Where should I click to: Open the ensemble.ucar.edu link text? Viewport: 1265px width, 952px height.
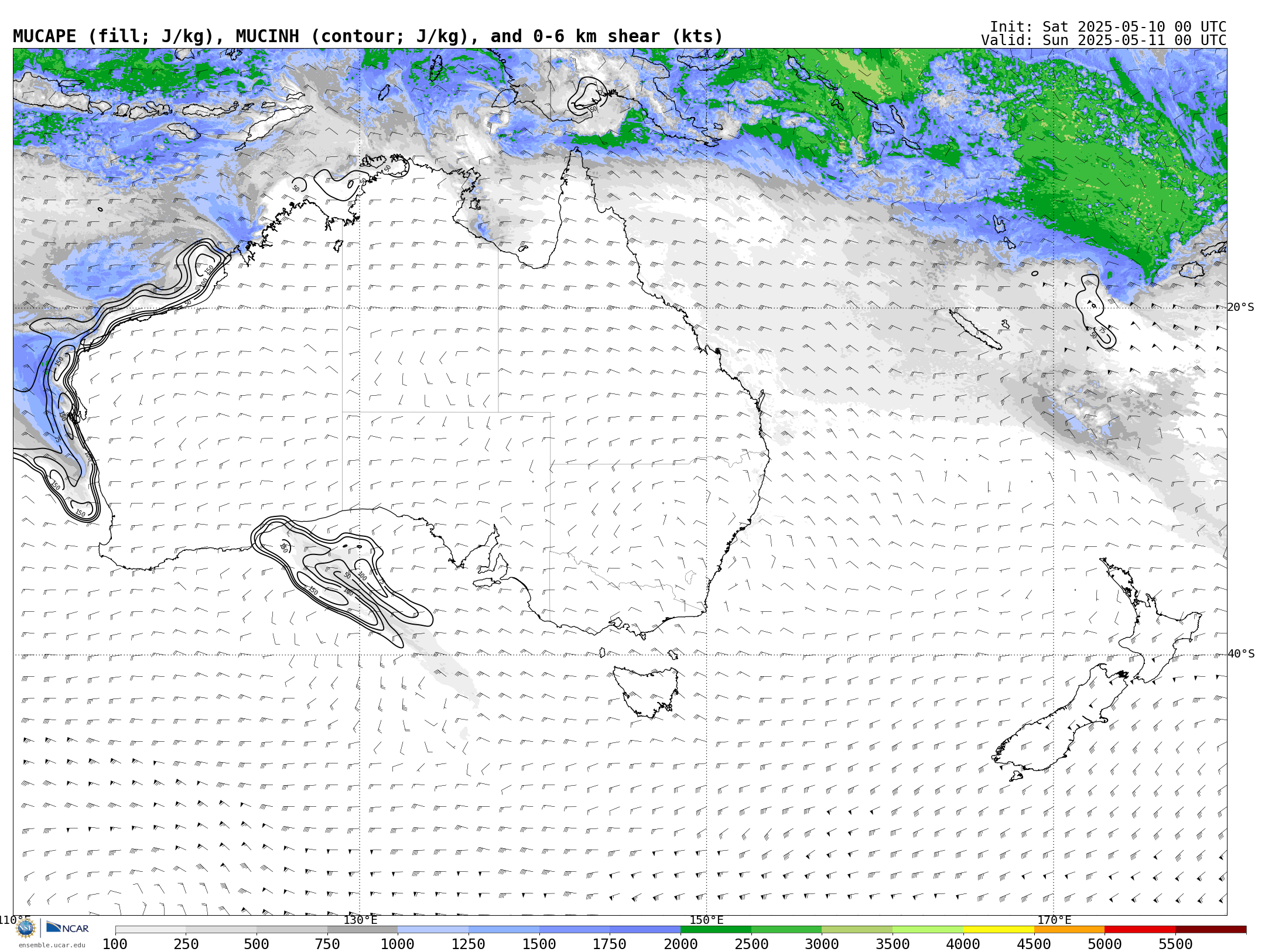pyautogui.click(x=52, y=945)
